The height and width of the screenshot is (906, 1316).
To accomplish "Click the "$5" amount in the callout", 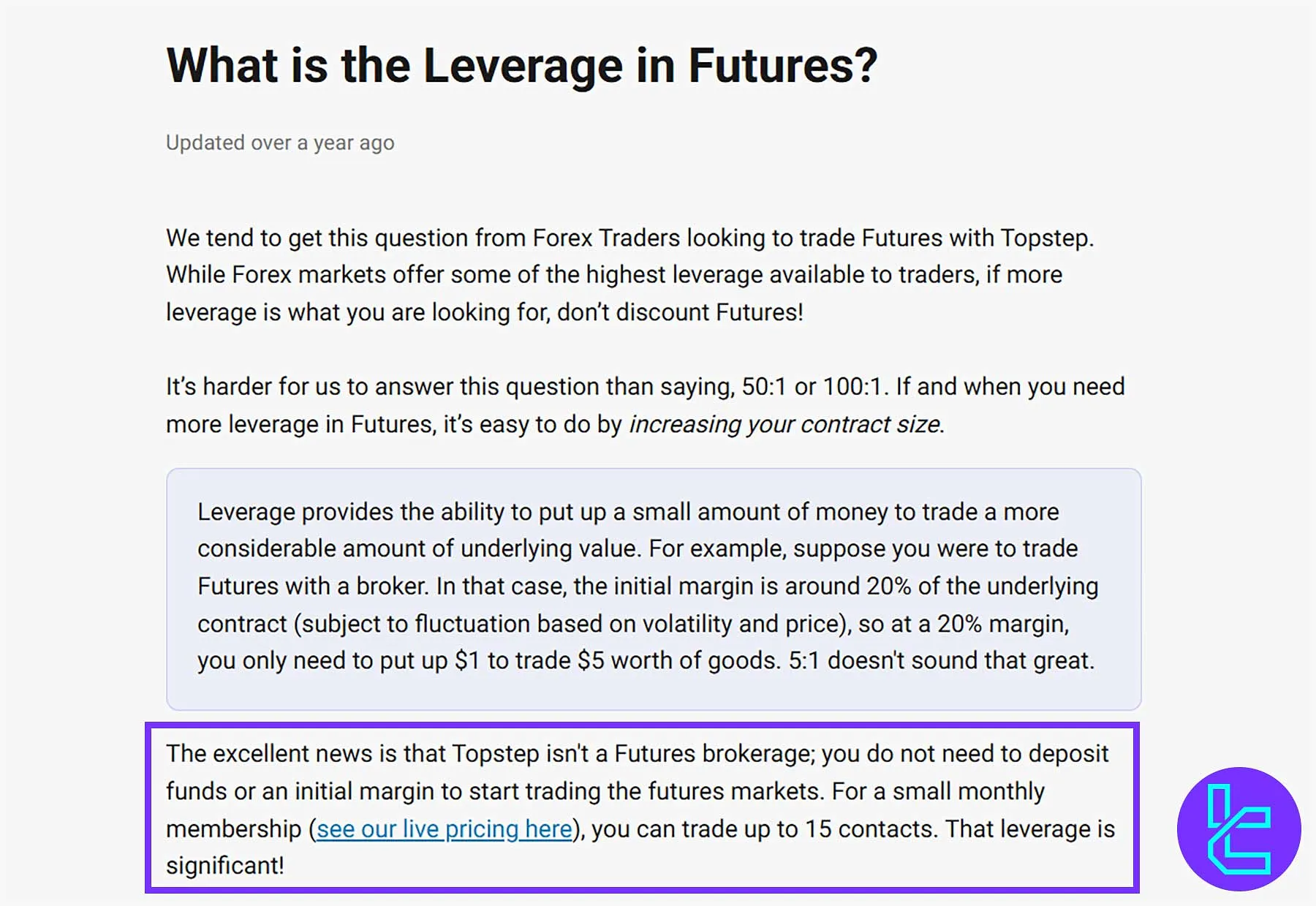I will 590,661.
